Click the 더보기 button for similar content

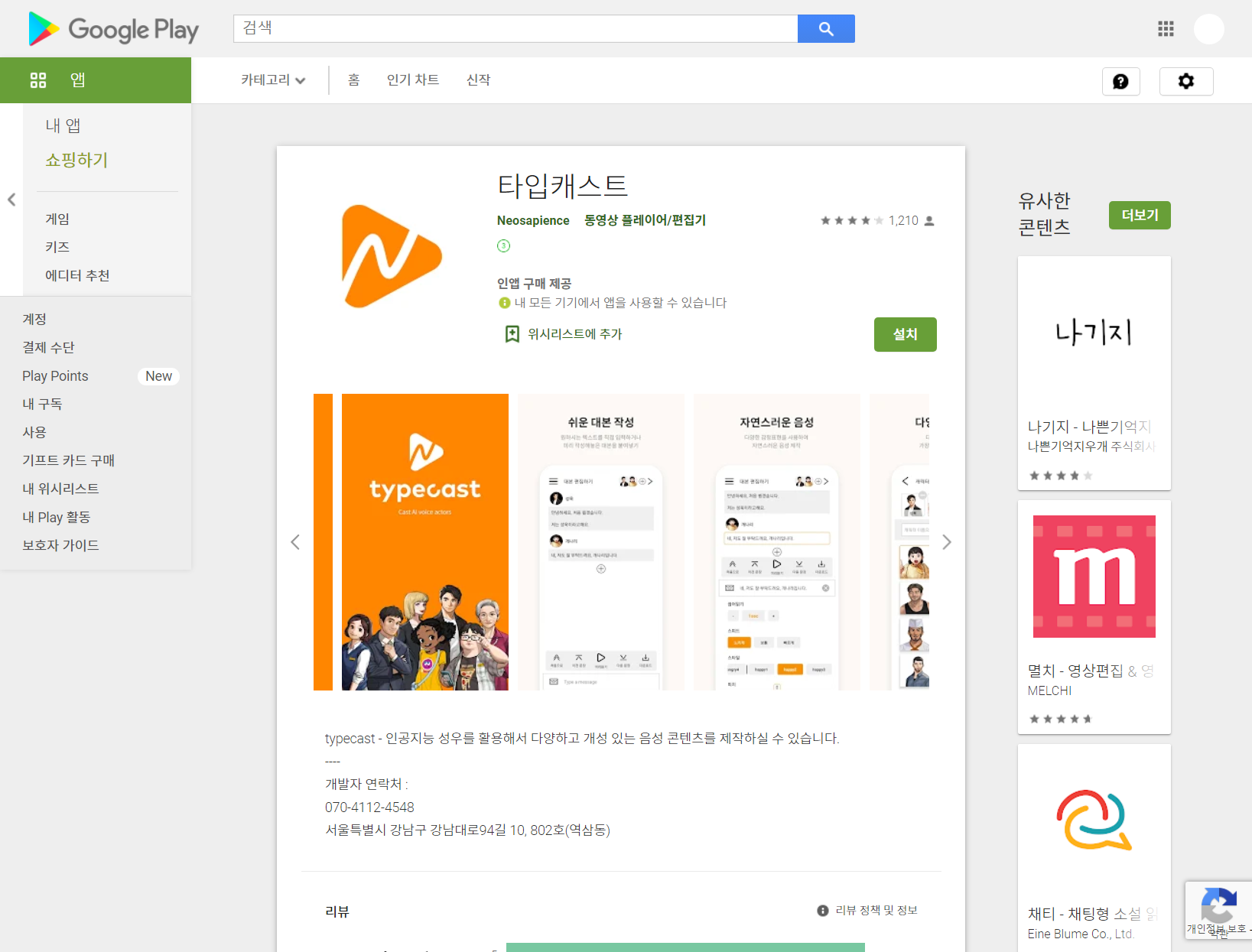tap(1140, 215)
